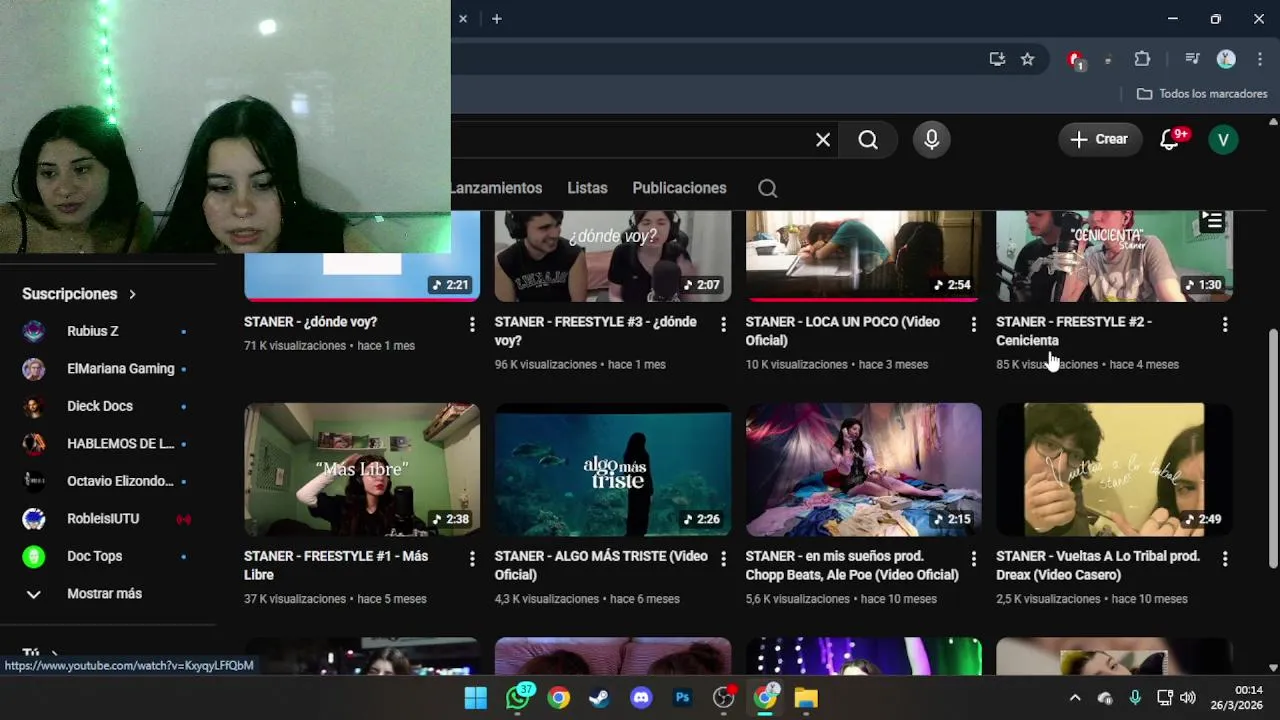This screenshot has width=1280, height=720.
Task: Open OBS Studio from taskbar
Action: point(724,698)
